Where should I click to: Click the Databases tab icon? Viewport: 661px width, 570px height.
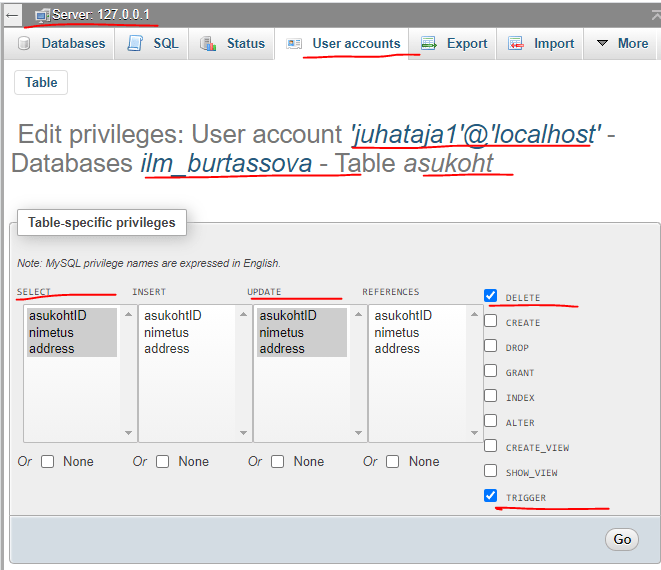coord(26,44)
